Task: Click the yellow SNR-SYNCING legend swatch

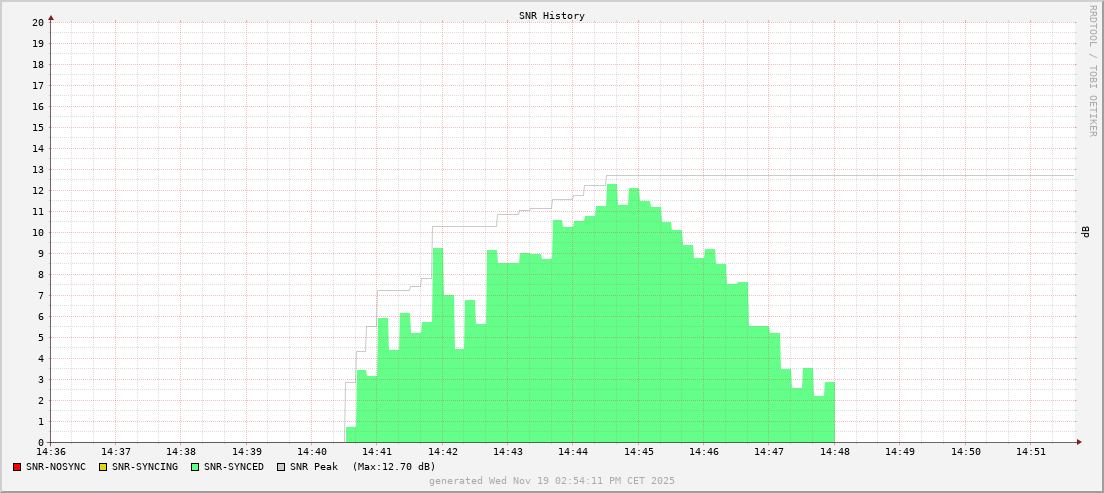Action: point(102,467)
